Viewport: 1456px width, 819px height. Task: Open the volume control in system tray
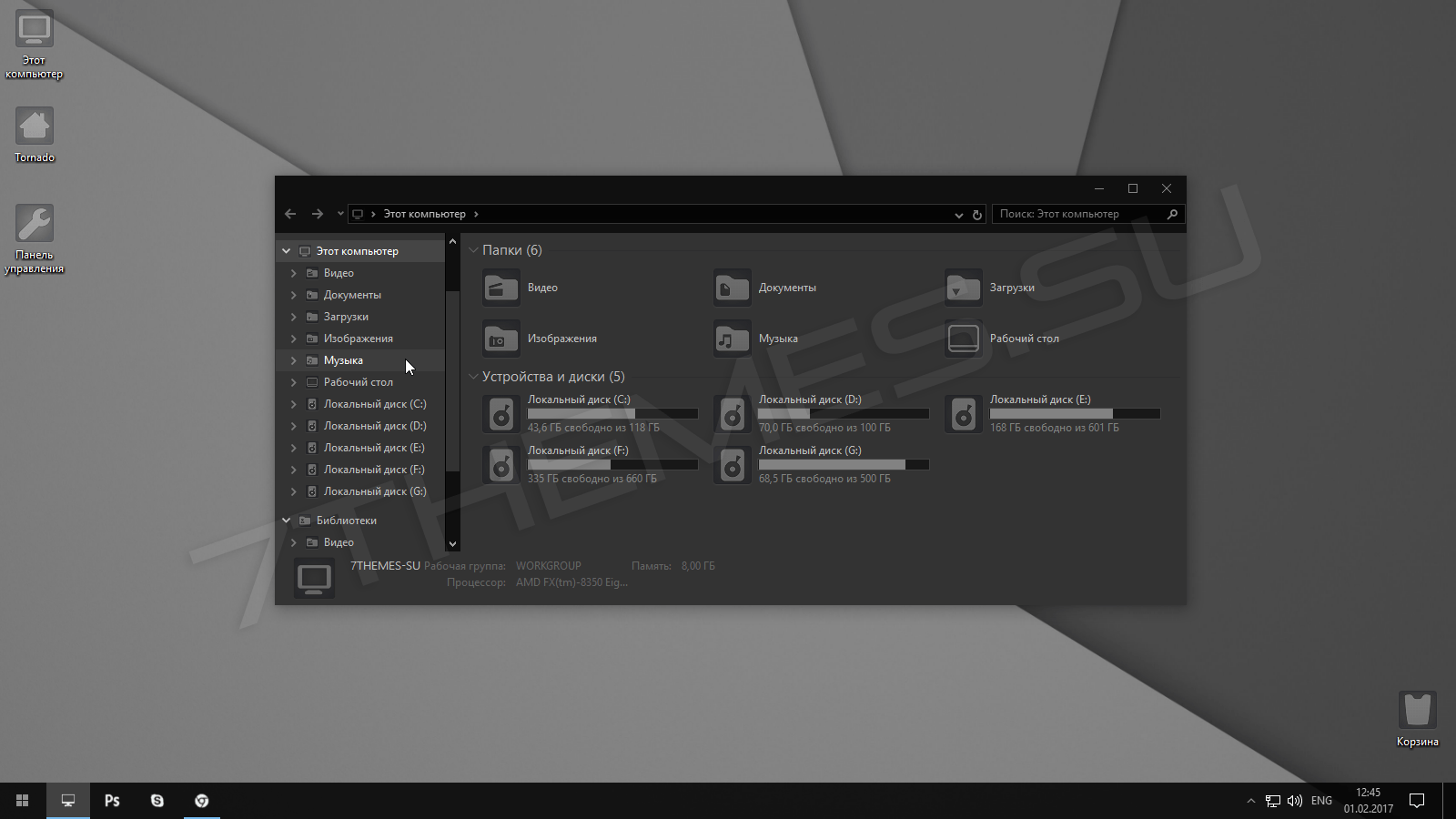pos(1295,801)
